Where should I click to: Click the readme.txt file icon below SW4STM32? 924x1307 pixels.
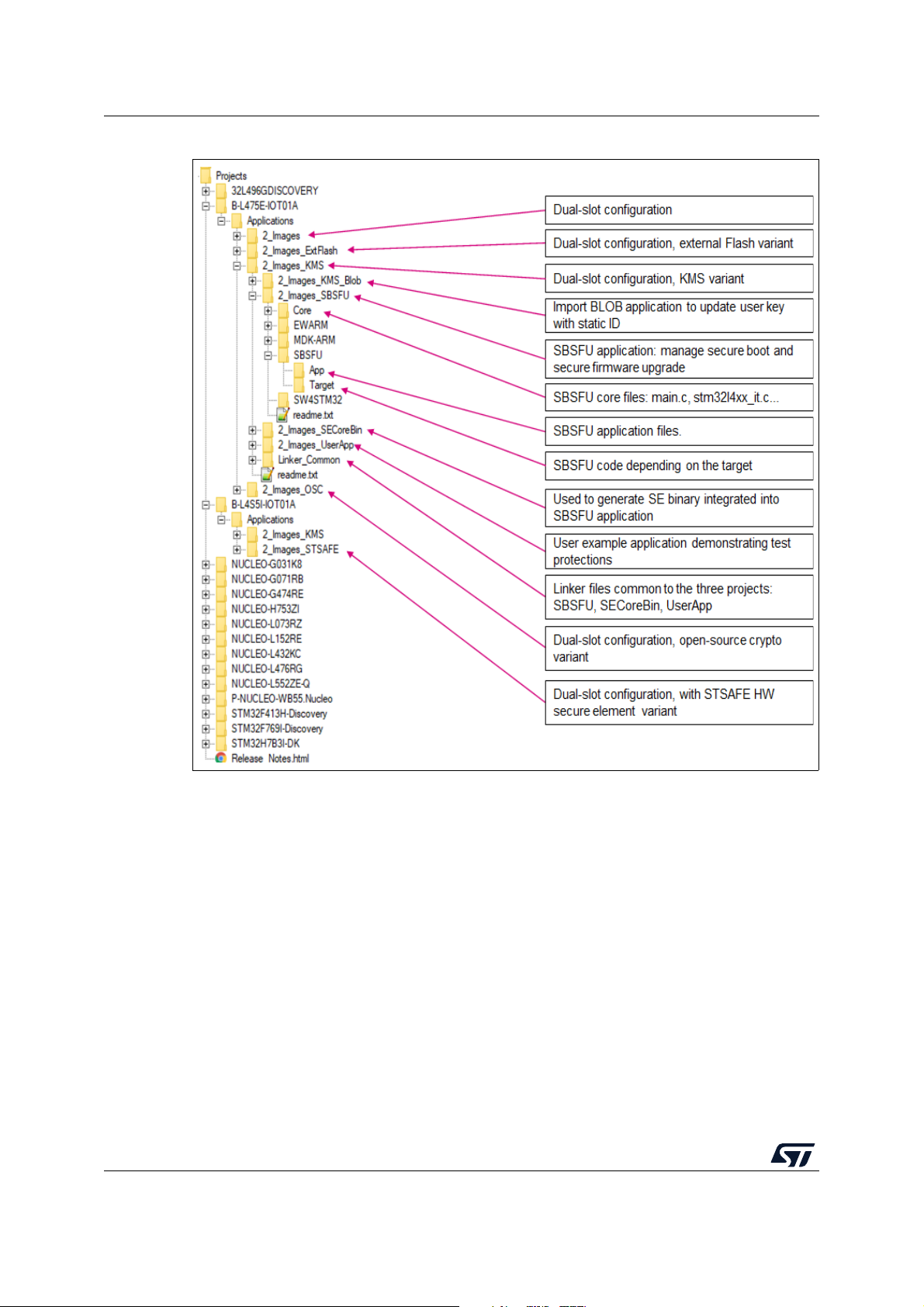click(283, 415)
